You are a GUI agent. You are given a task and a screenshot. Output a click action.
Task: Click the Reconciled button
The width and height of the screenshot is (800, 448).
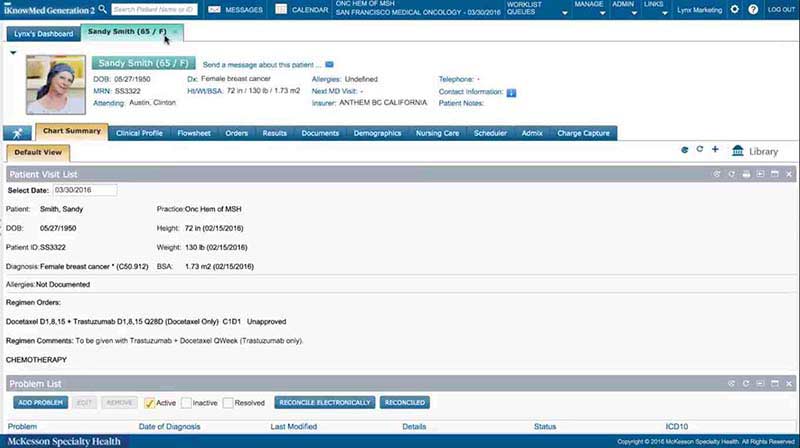[x=405, y=403]
